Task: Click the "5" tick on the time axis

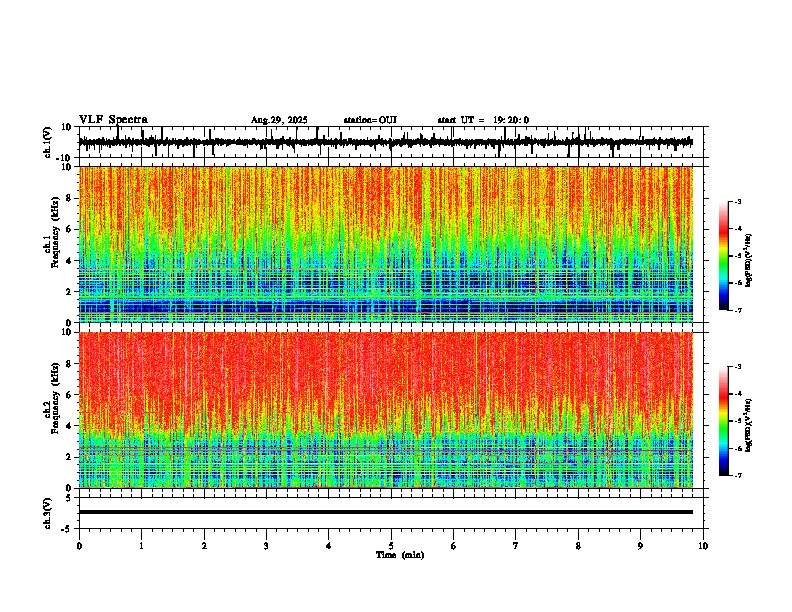Action: click(x=391, y=546)
